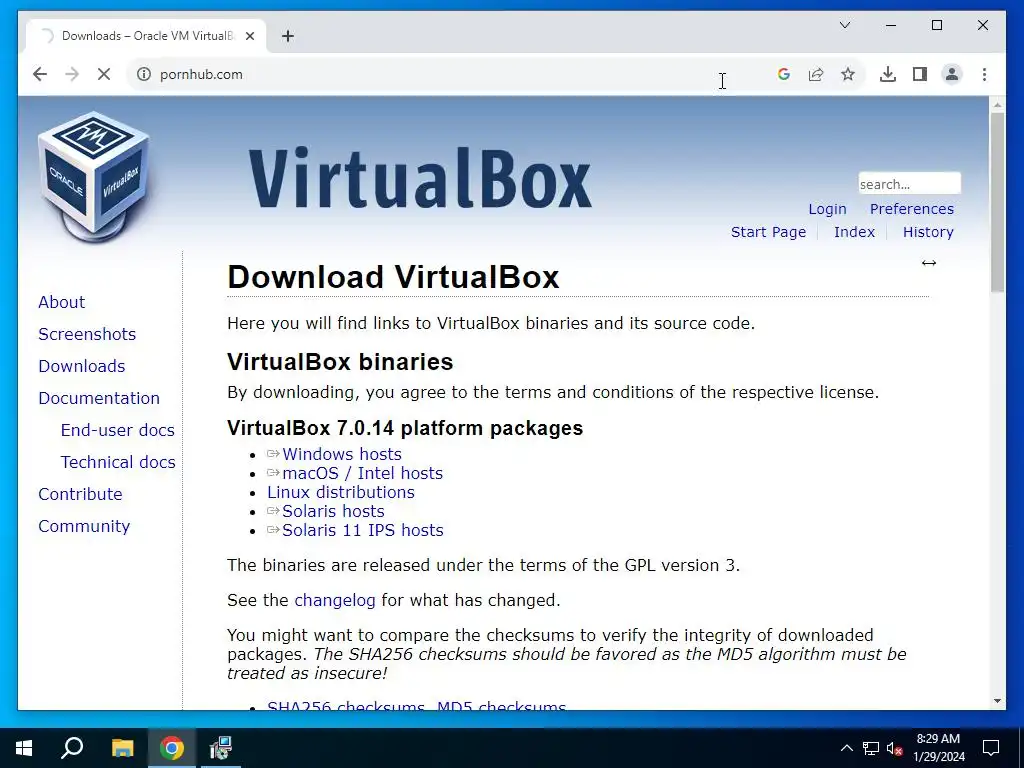This screenshot has width=1024, height=768.
Task: Click the muted volume tray icon
Action: pos(895,748)
